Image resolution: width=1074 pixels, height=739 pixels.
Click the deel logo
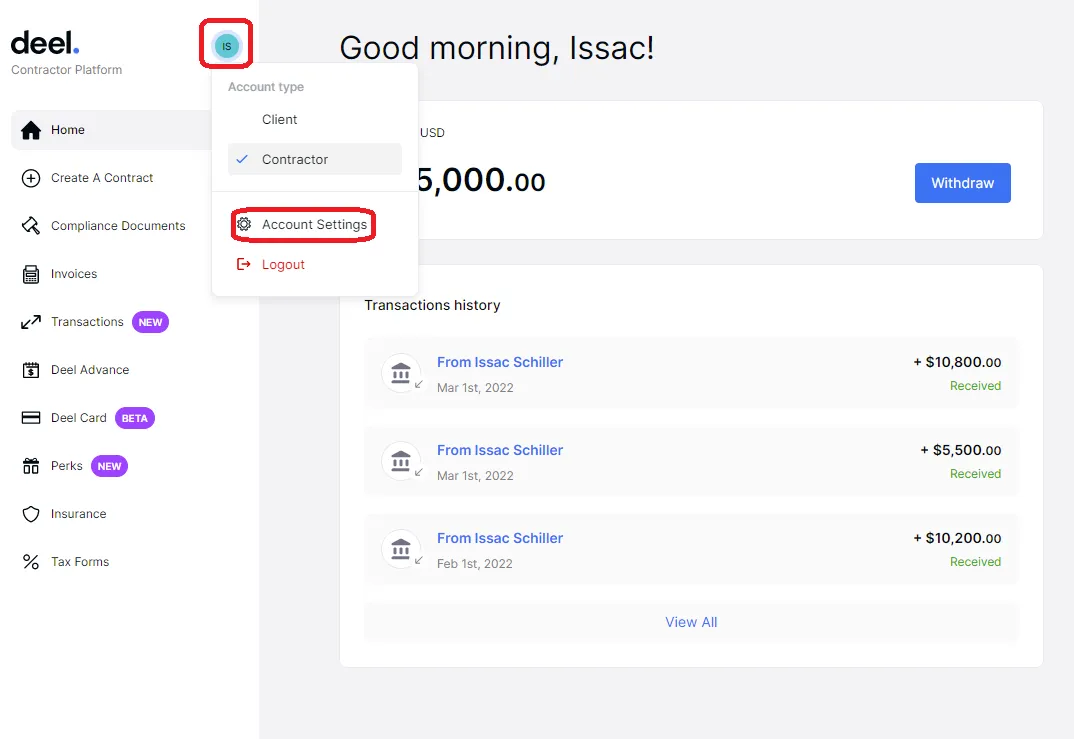(45, 43)
